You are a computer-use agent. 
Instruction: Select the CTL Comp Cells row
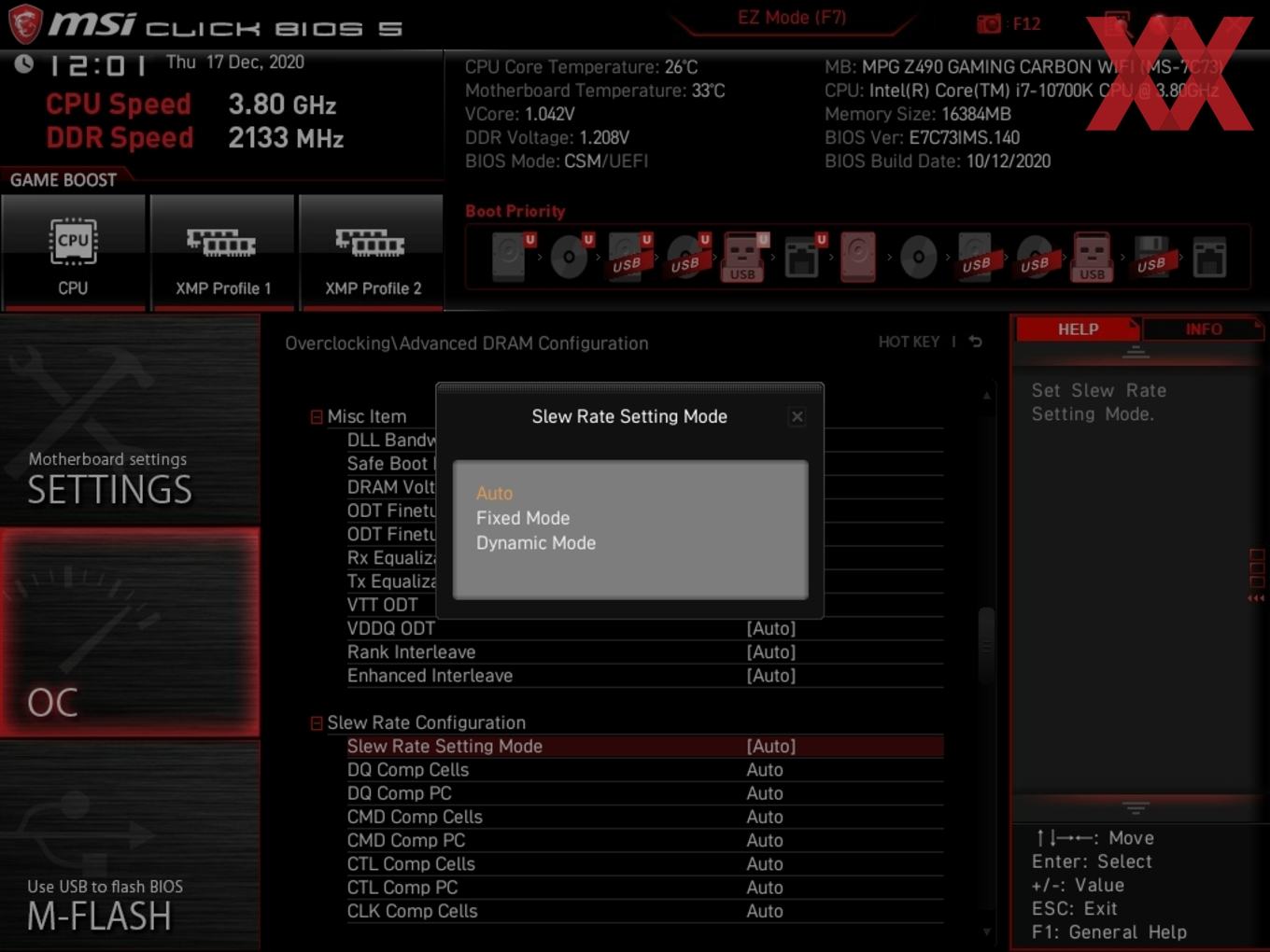point(644,864)
